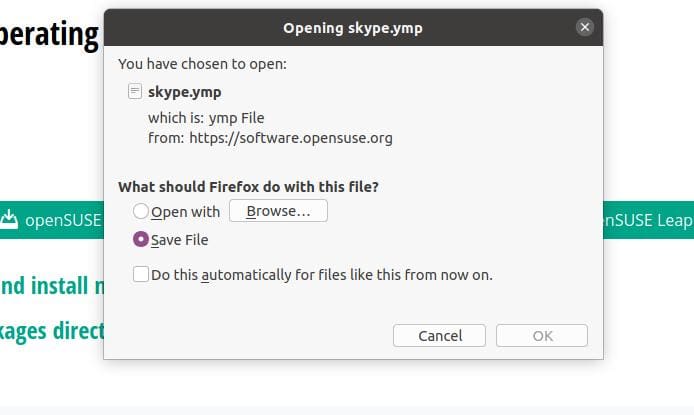The width and height of the screenshot is (694, 415).
Task: Click the black 'perating' page heading
Action: tap(50, 34)
